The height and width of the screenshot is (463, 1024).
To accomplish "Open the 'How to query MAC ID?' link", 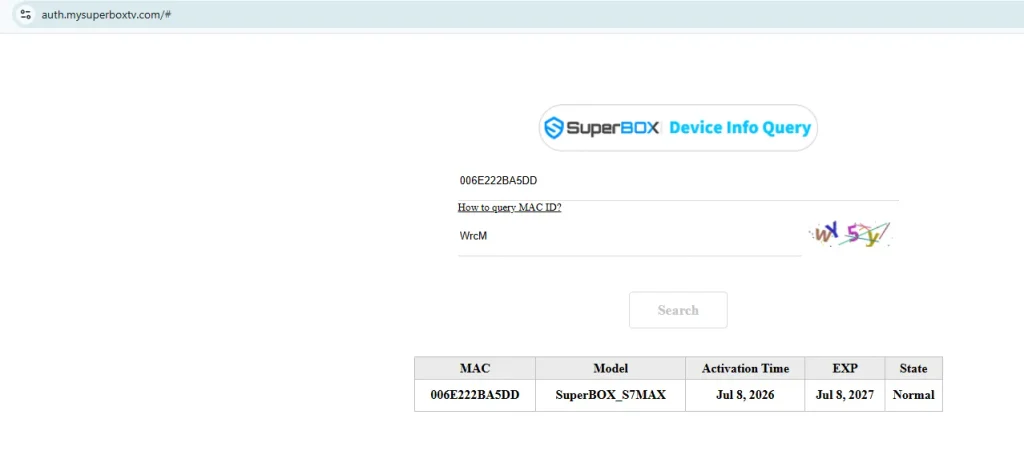I will [509, 208].
